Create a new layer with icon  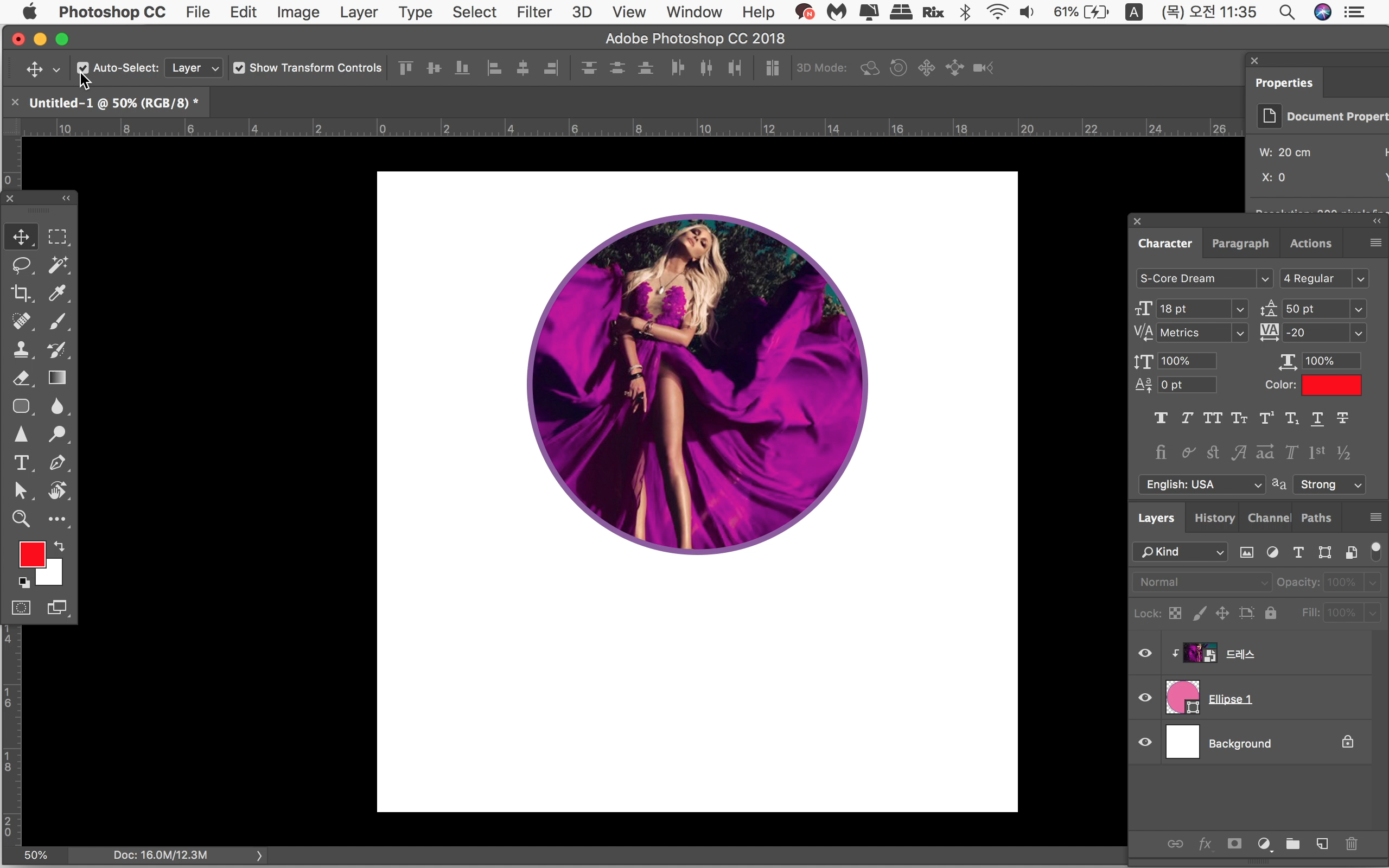tap(1322, 844)
